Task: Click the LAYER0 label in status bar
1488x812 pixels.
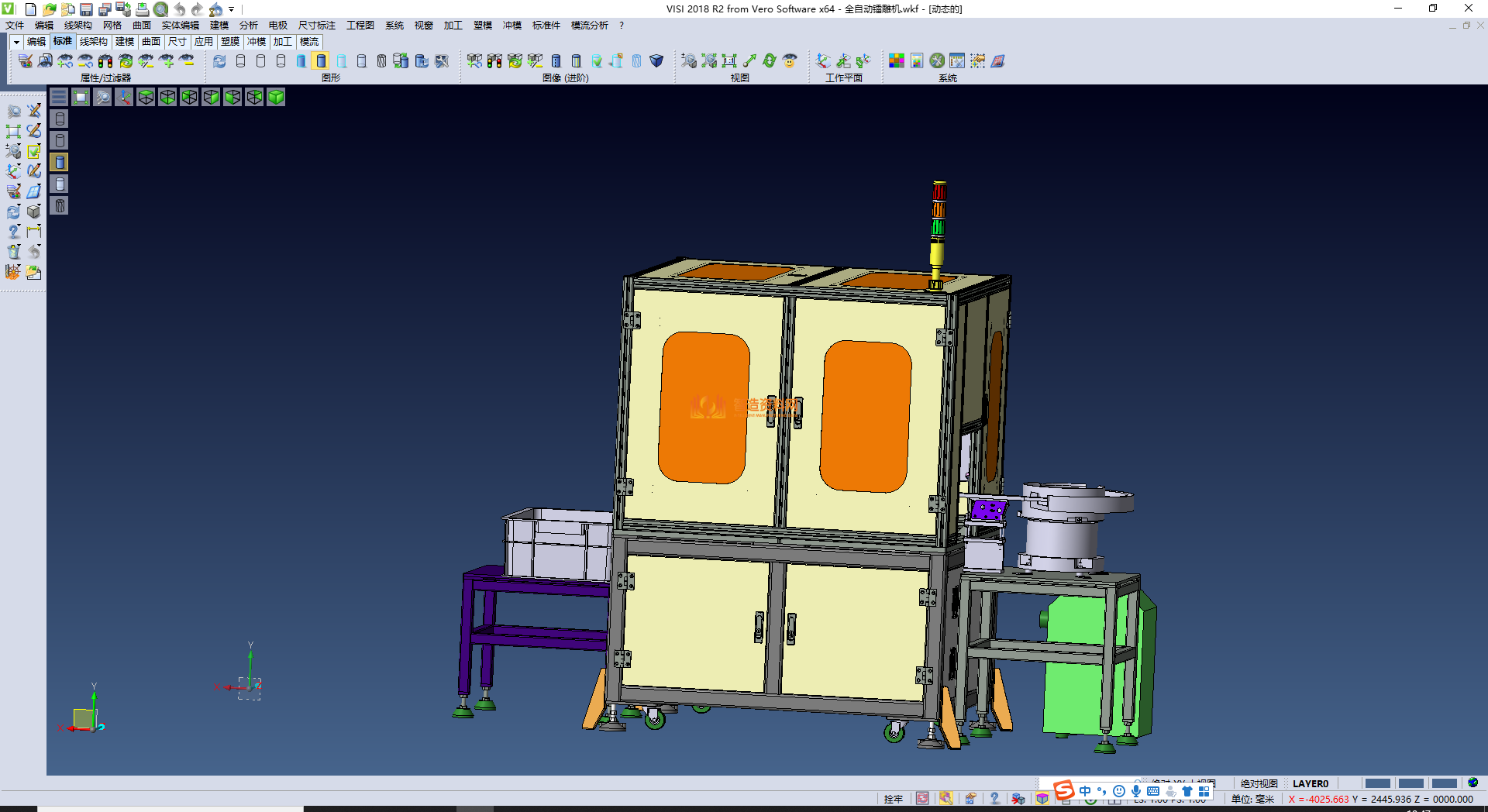Action: point(1310,783)
